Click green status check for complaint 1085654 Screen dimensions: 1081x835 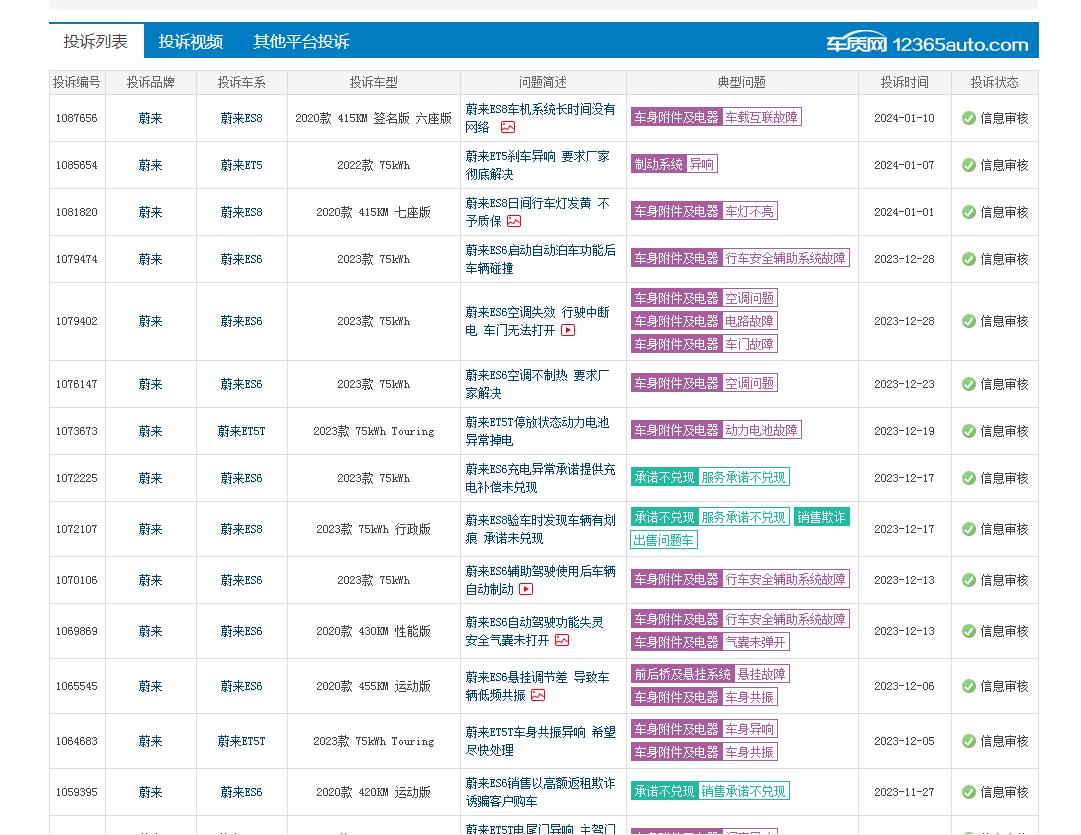point(969,165)
